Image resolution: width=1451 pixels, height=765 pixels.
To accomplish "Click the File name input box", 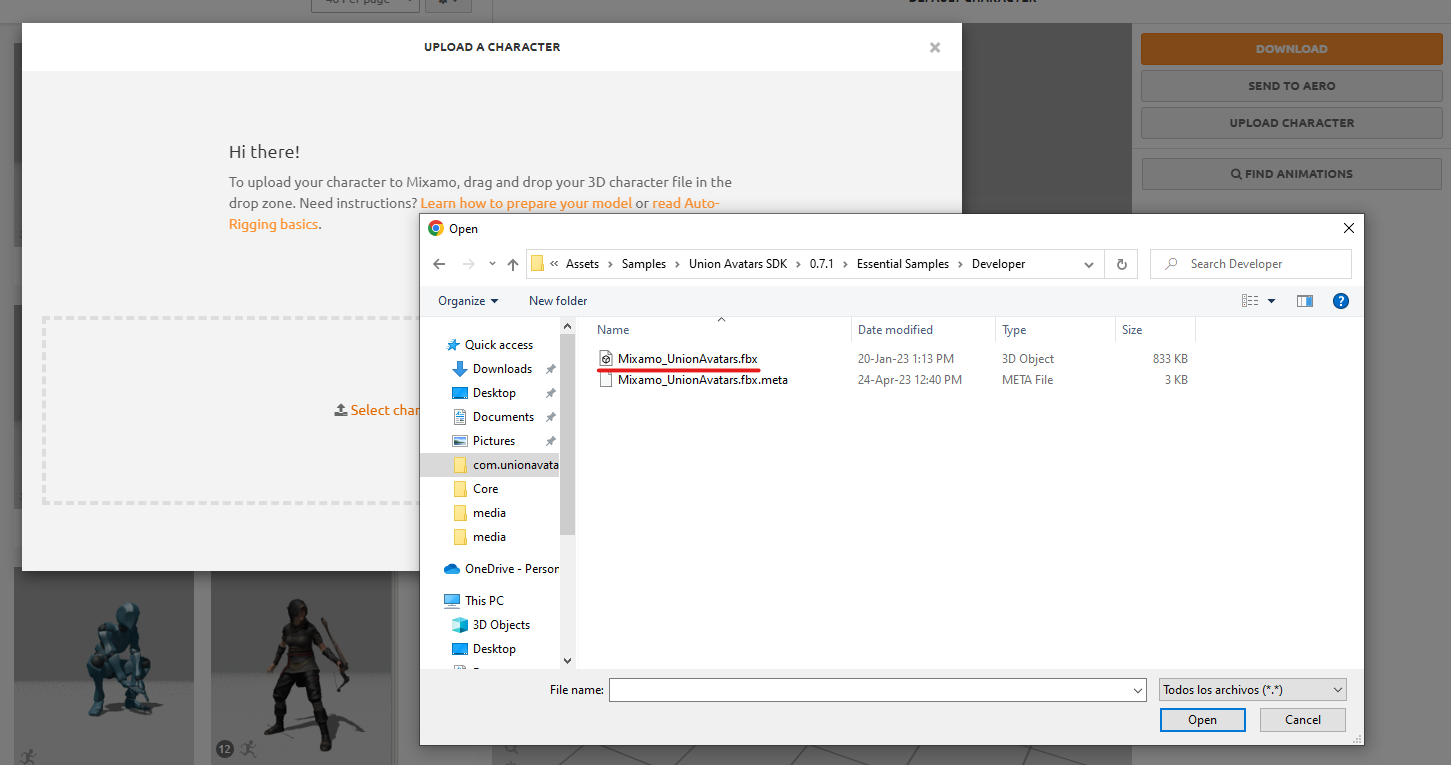I will (869, 690).
